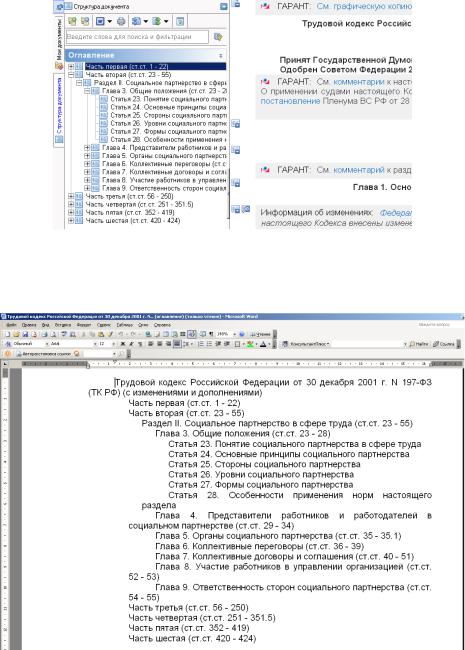
Task: Click filter icon beside Garant search field
Action: [x=218, y=37]
